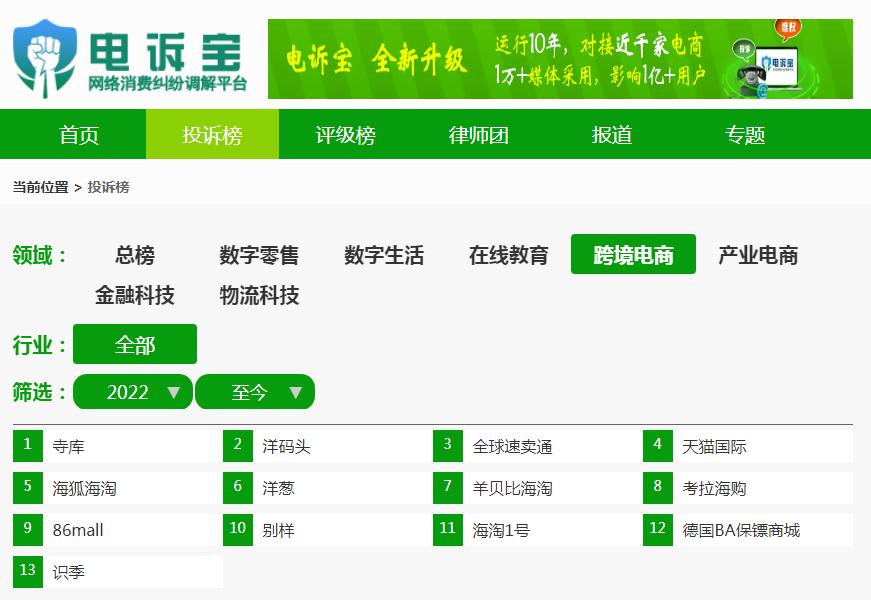Screen dimensions: 871x600
Task: Click the 电诉宝 logo text
Action: tap(166, 52)
